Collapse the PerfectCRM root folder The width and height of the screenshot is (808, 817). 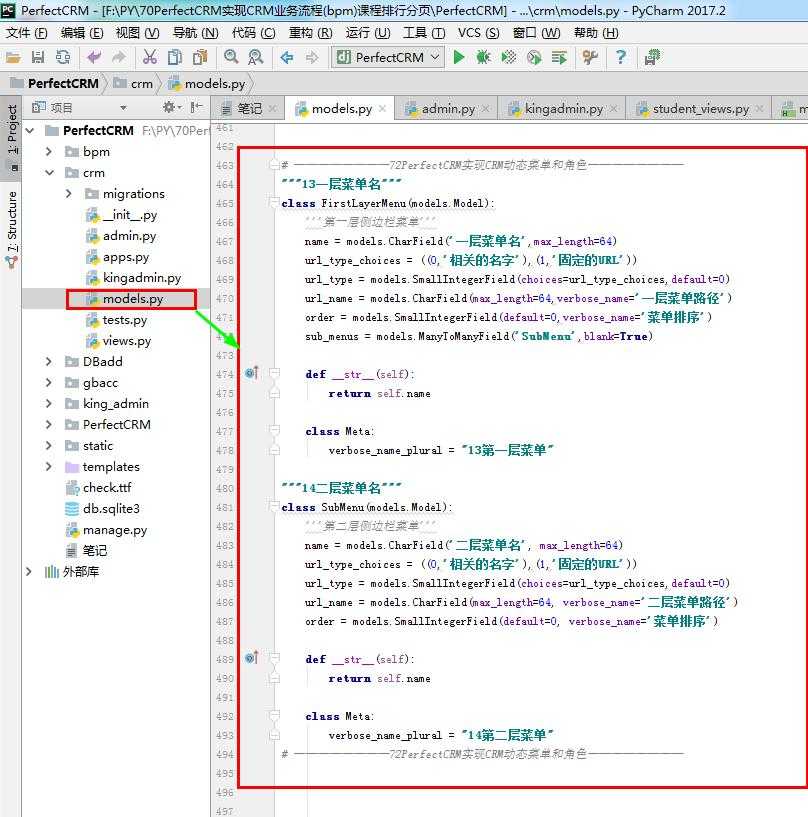(30, 130)
